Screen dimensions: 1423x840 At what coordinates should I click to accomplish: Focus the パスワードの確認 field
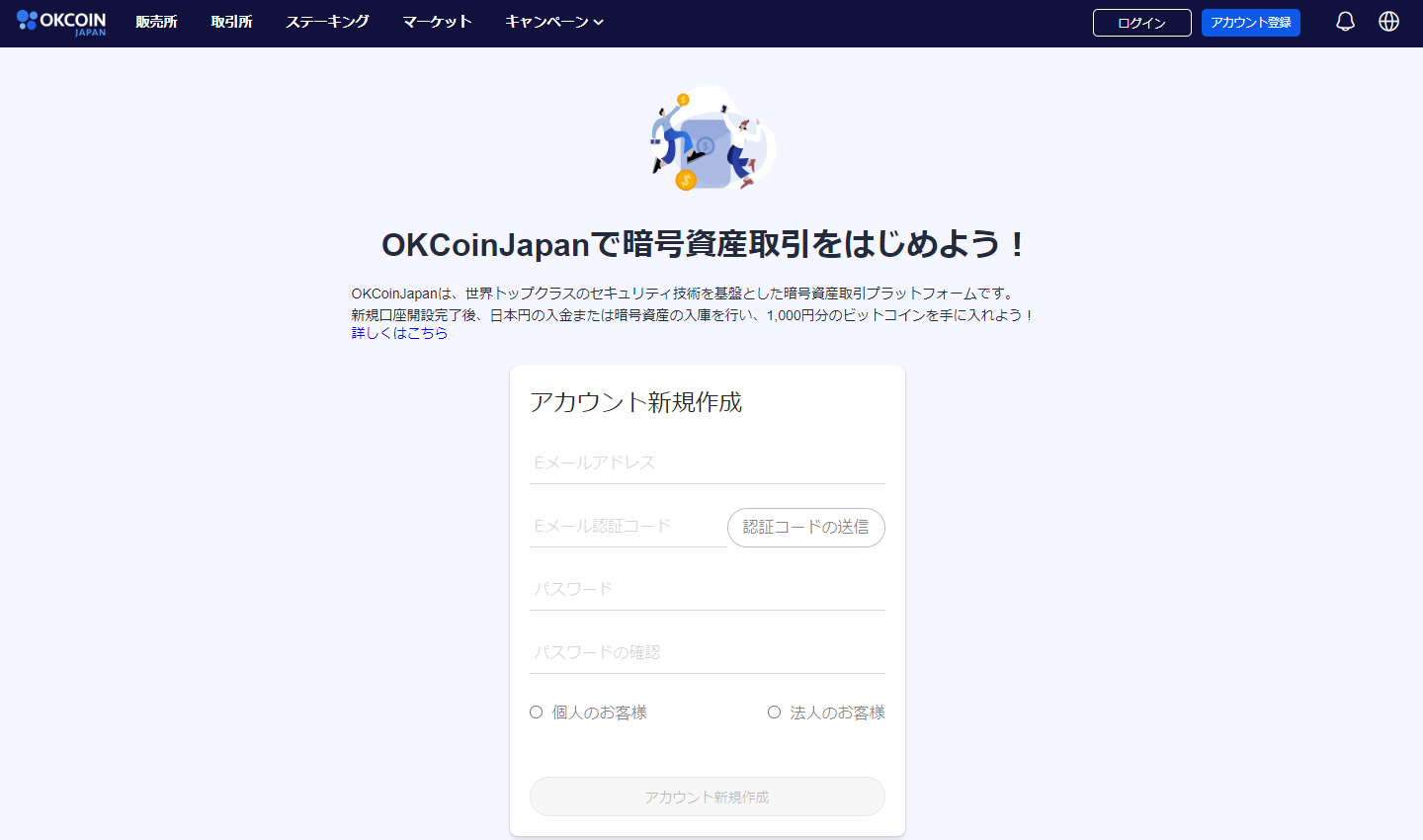pyautogui.click(x=707, y=652)
